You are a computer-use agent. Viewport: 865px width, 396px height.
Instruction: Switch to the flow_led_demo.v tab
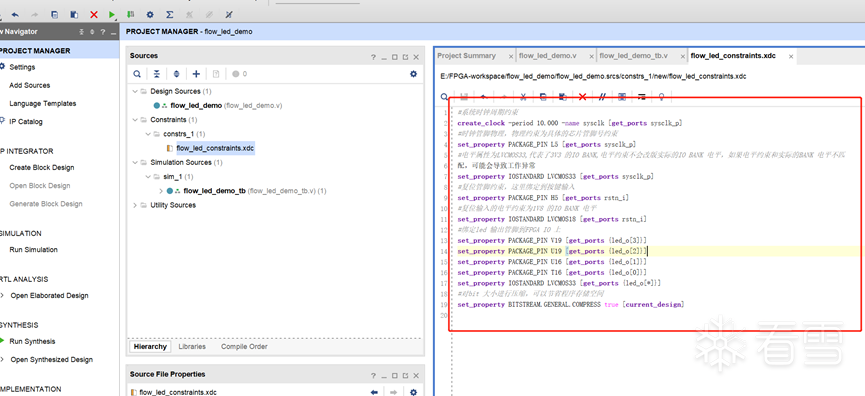coord(547,56)
